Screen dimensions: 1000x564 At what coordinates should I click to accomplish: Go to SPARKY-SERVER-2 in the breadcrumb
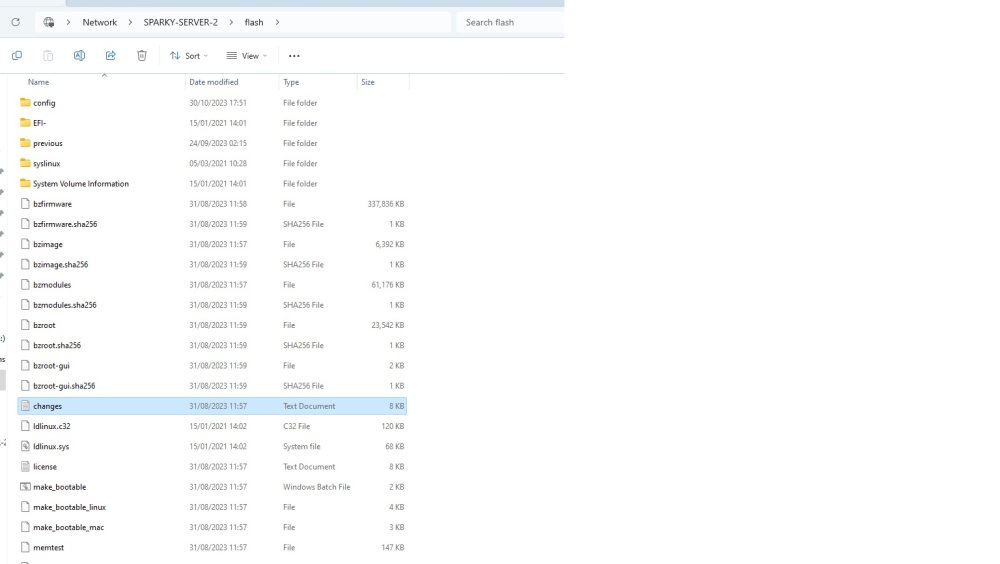click(x=180, y=22)
